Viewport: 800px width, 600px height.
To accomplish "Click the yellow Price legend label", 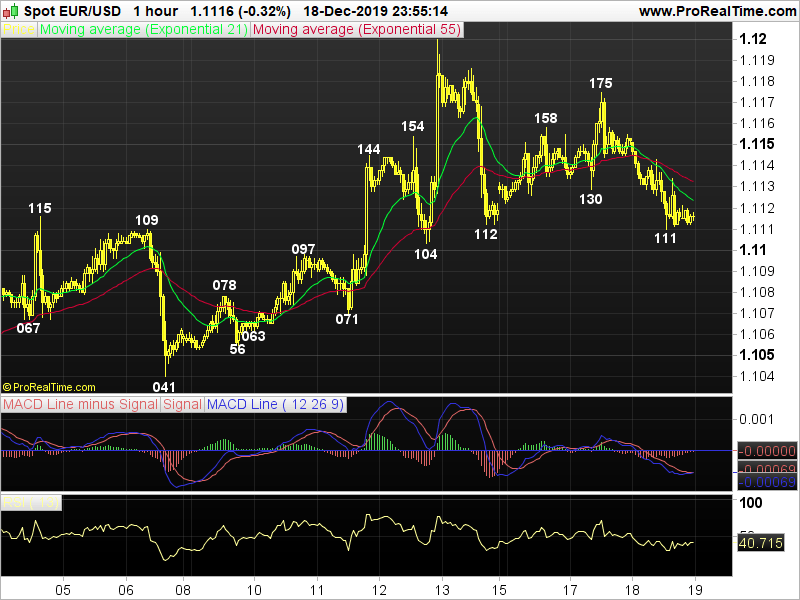I will pos(19,30).
